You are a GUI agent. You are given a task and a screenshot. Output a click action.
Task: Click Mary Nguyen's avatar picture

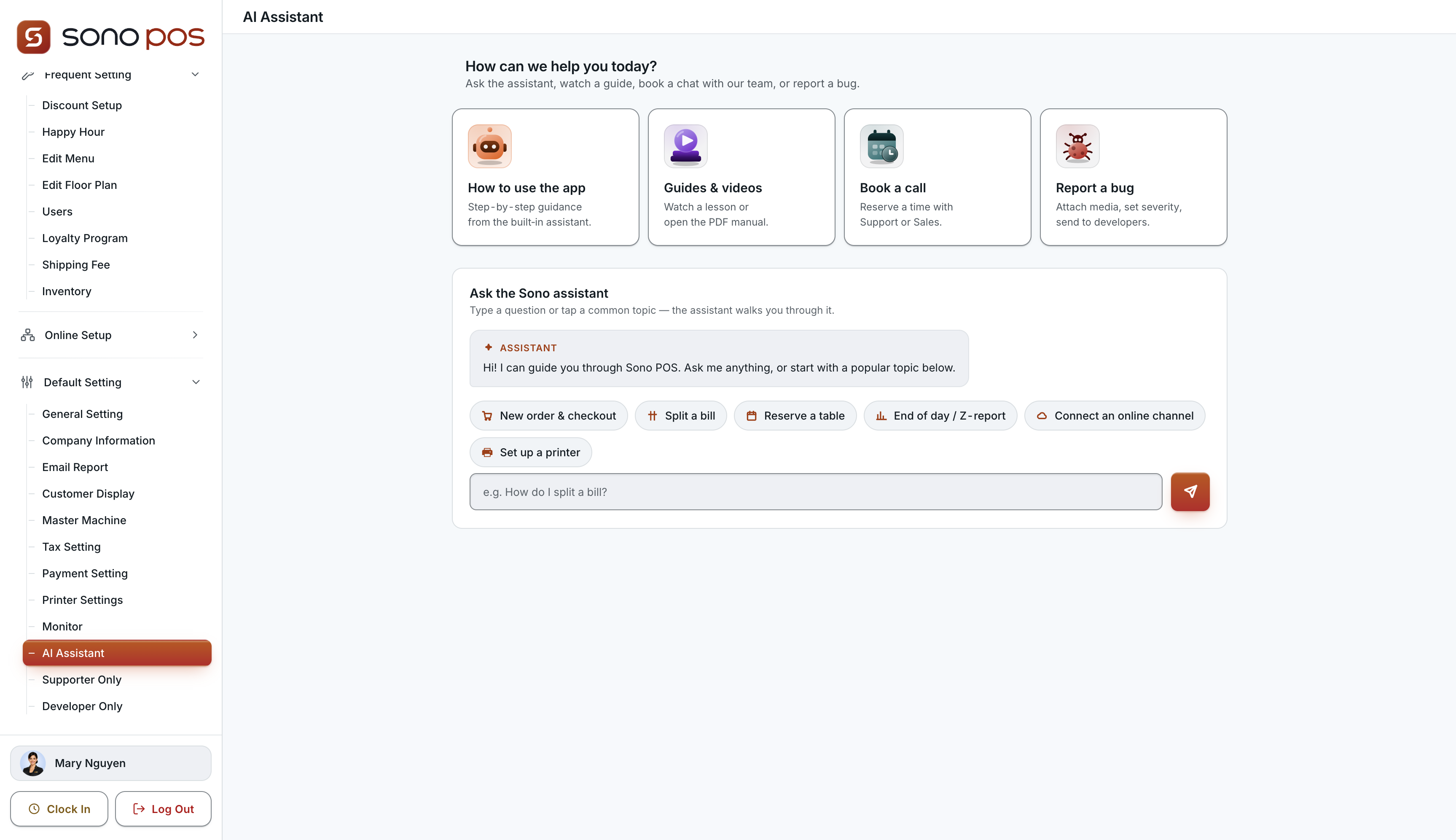pyautogui.click(x=33, y=763)
